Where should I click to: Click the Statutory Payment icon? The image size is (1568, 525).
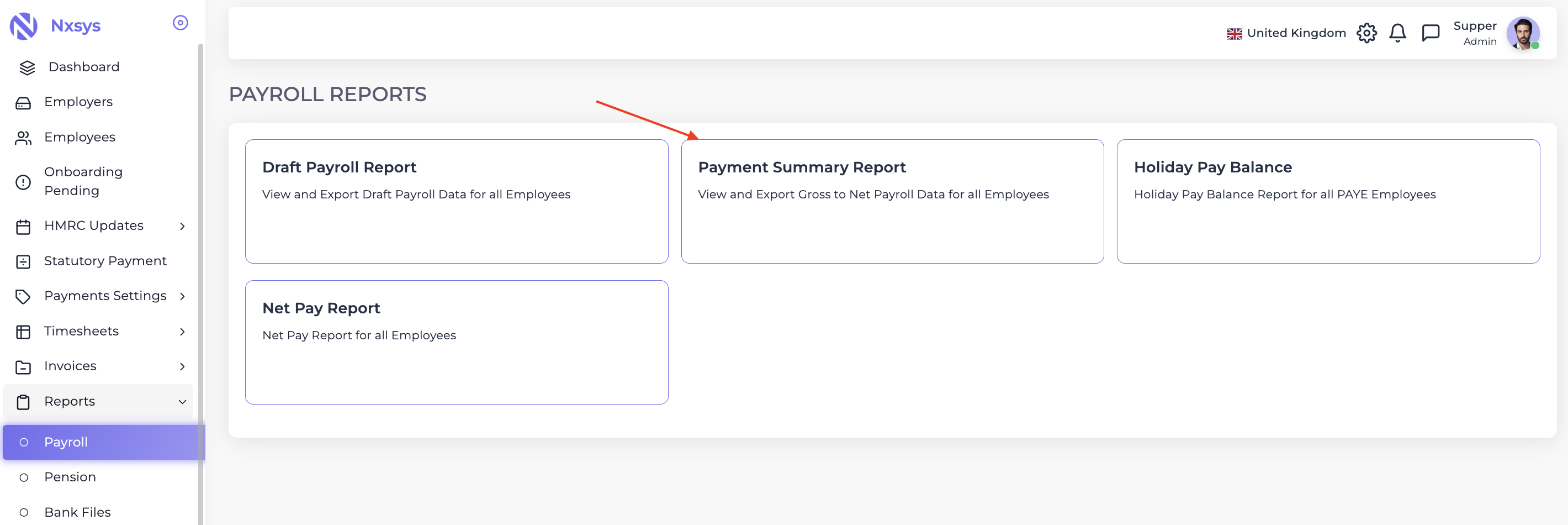(23, 262)
